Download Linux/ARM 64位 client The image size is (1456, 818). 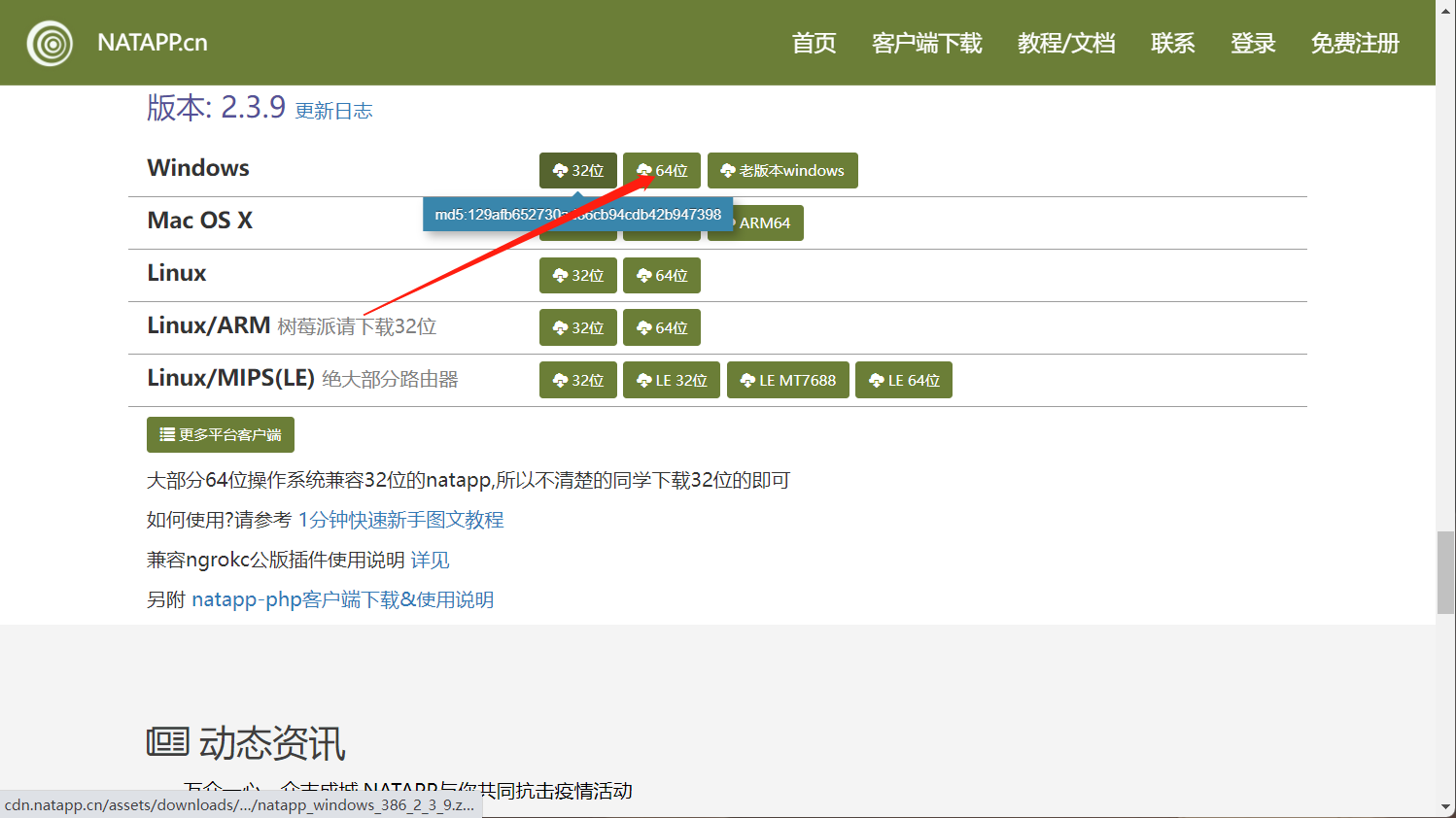pos(662,327)
